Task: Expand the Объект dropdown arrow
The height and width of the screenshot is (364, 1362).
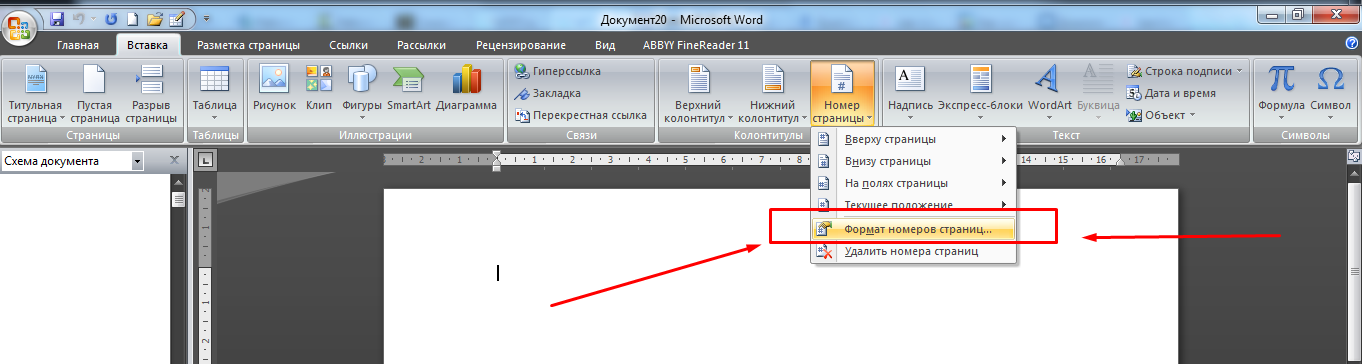Action: [x=1192, y=115]
